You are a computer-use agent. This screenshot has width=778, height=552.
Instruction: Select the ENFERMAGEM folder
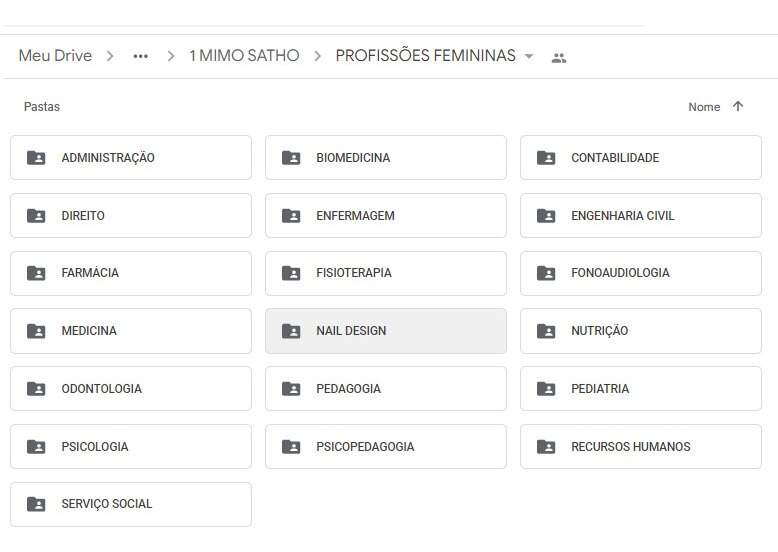386,216
